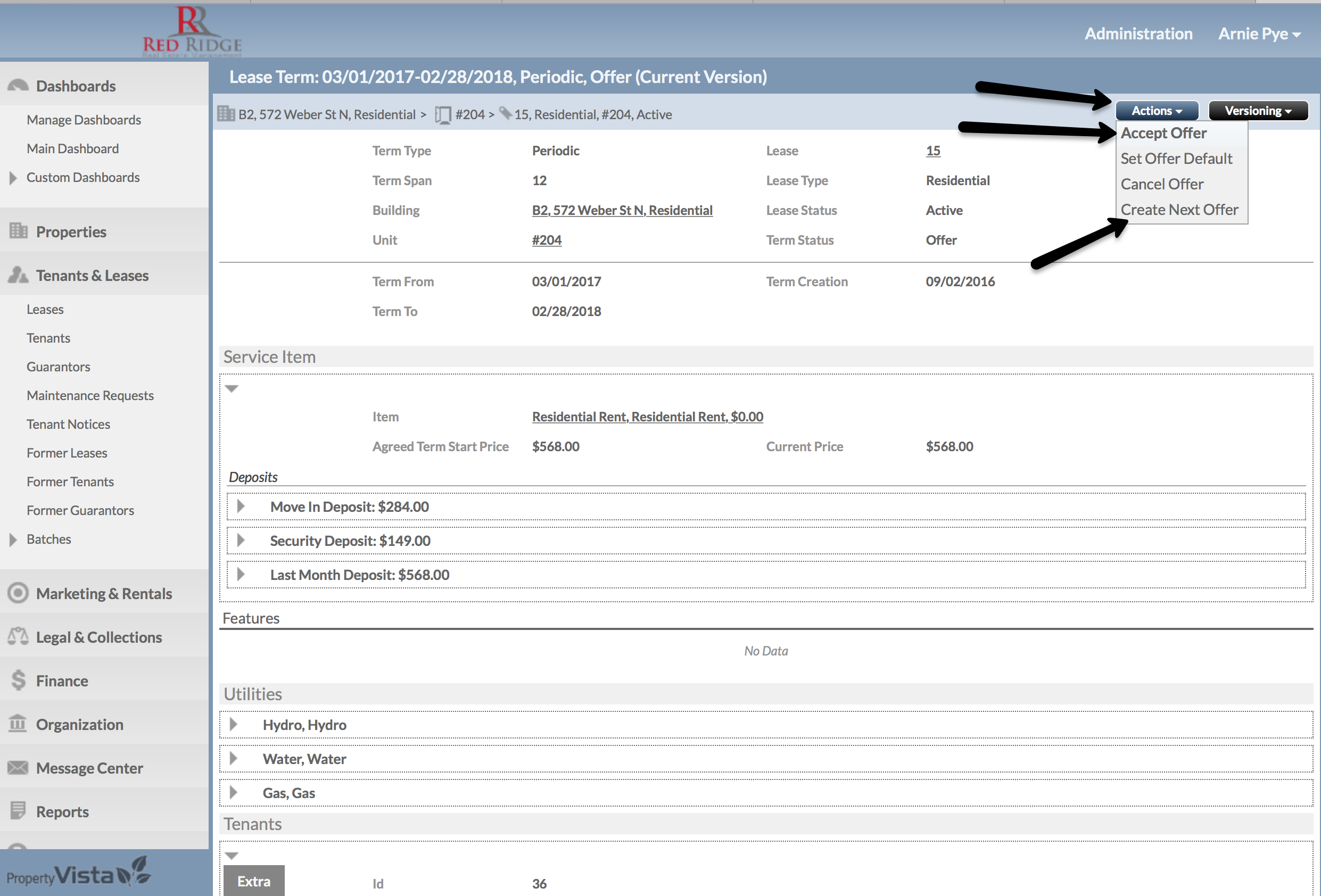The width and height of the screenshot is (1321, 896).
Task: Expand the Move In Deposit row
Action: [241, 506]
